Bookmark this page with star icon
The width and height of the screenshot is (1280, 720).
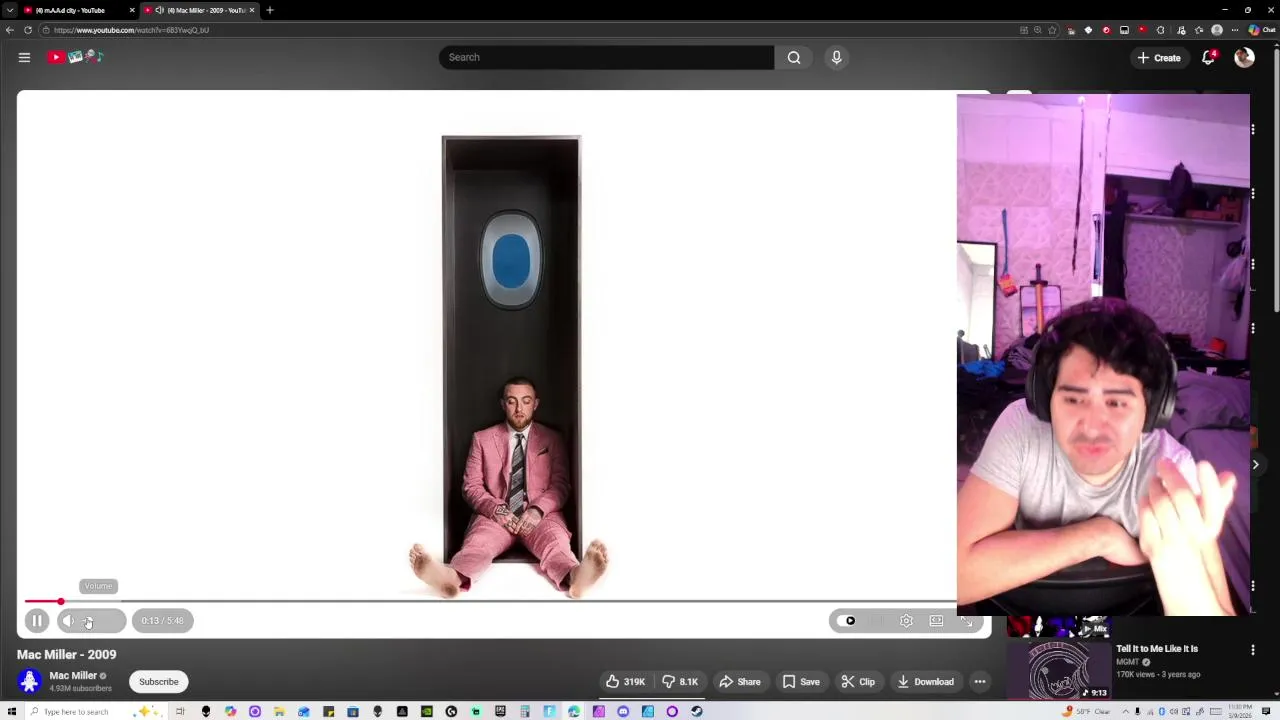click(1052, 30)
